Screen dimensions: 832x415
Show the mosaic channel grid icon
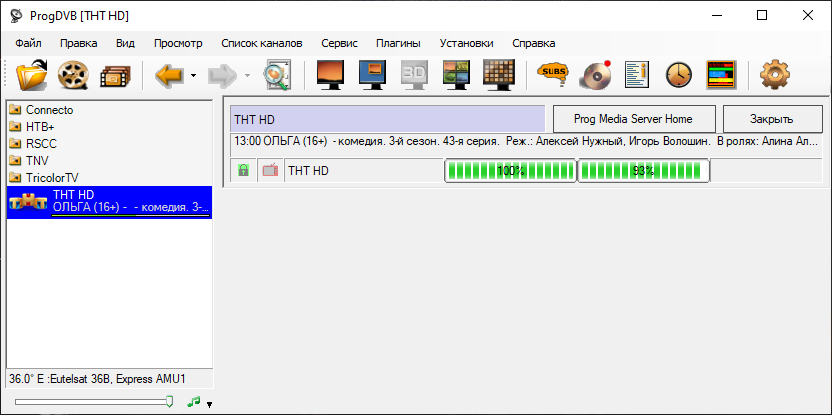pos(499,75)
